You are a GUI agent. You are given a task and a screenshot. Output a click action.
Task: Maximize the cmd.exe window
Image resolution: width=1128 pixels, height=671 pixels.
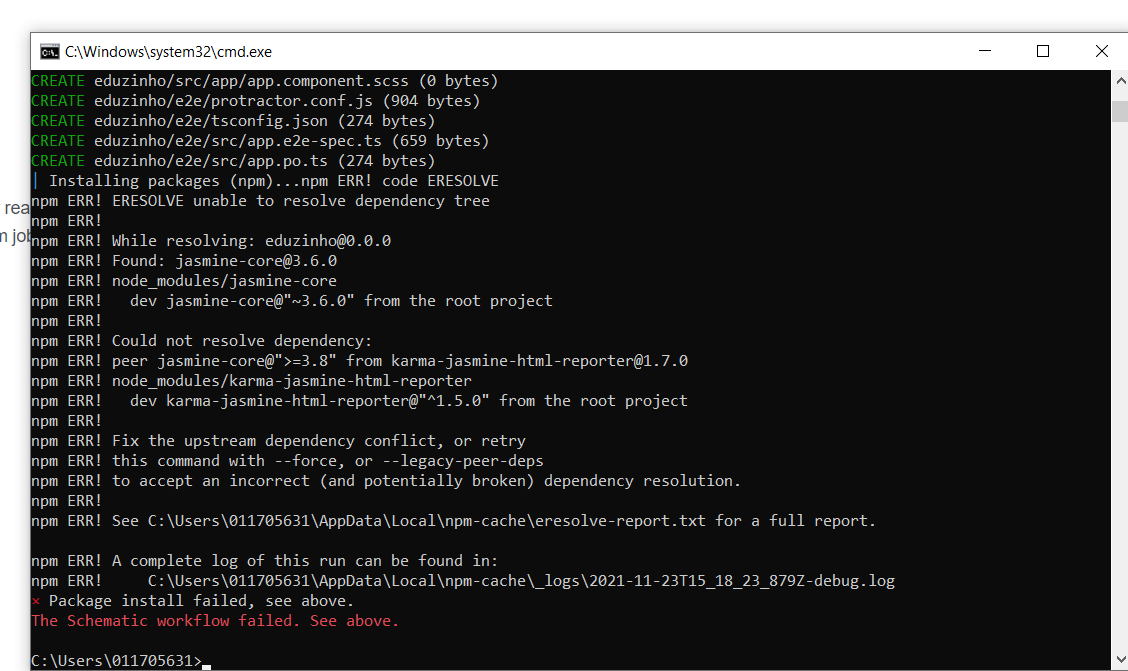coord(1042,51)
